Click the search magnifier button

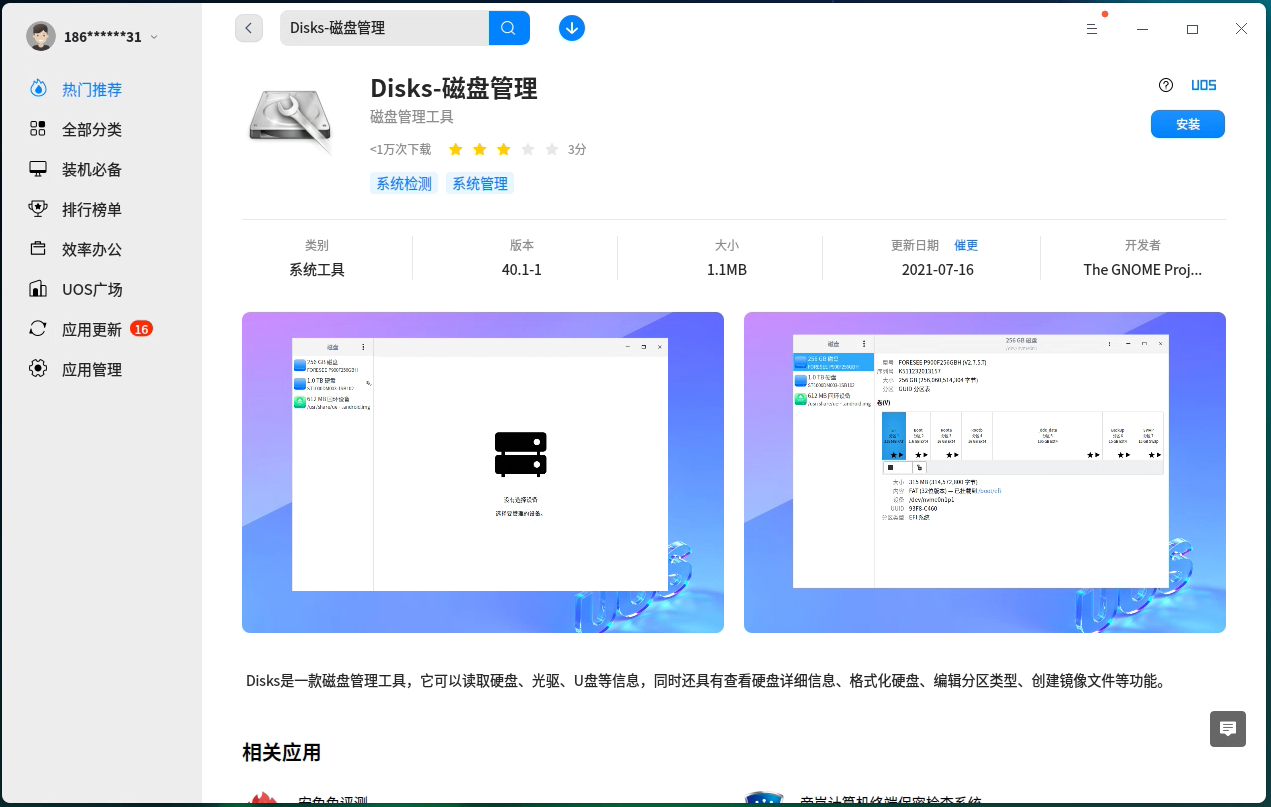coord(509,28)
